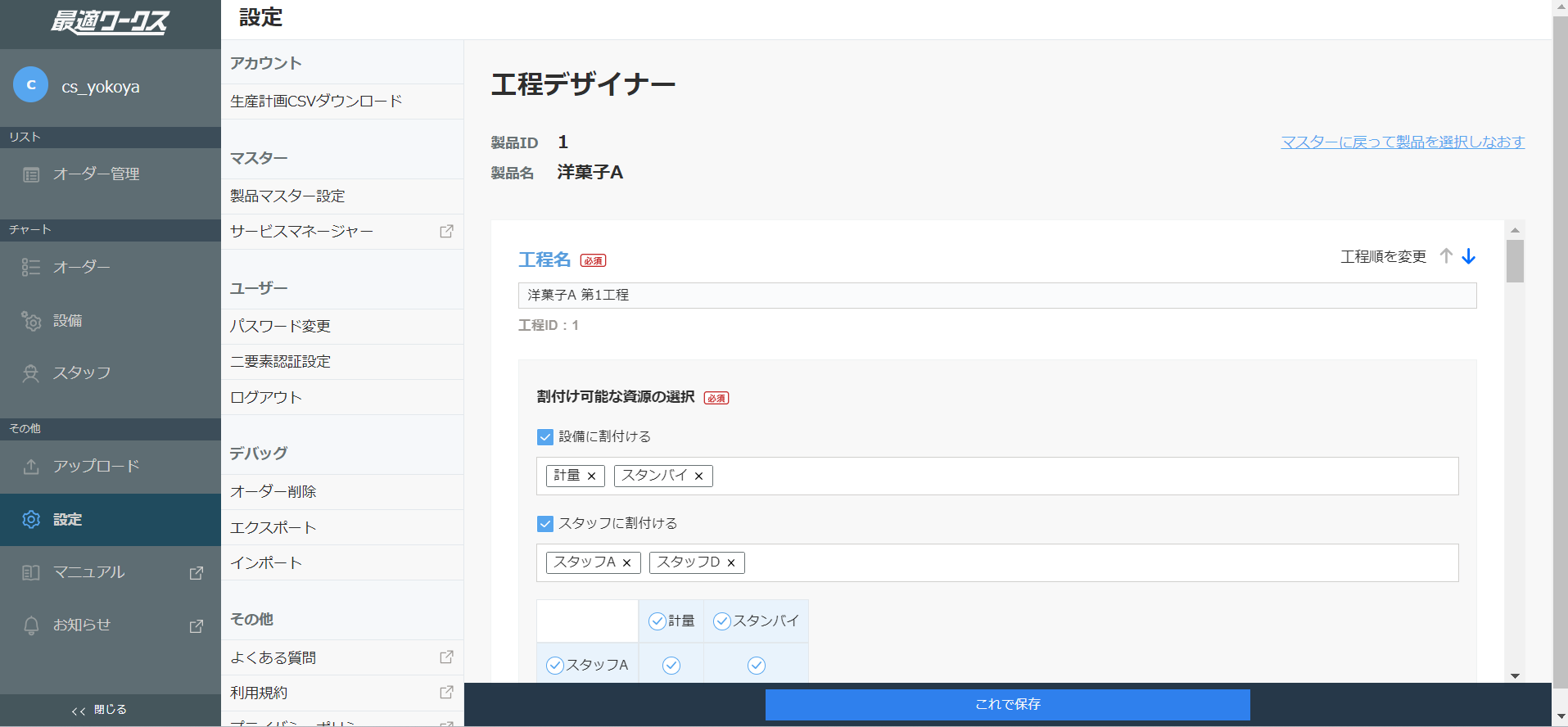This screenshot has height=727, width=1568.
Task: Open the オーダー chart icon
Action: click(31, 267)
